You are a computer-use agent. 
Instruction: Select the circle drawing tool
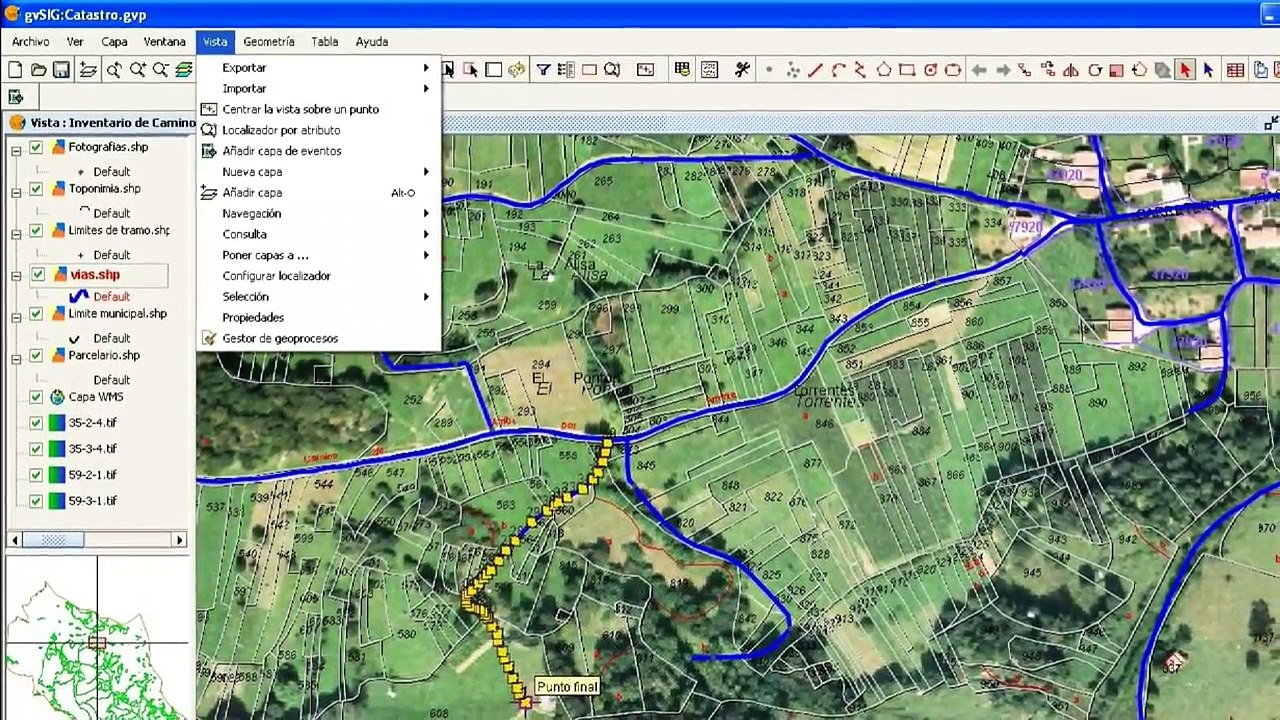(930, 70)
